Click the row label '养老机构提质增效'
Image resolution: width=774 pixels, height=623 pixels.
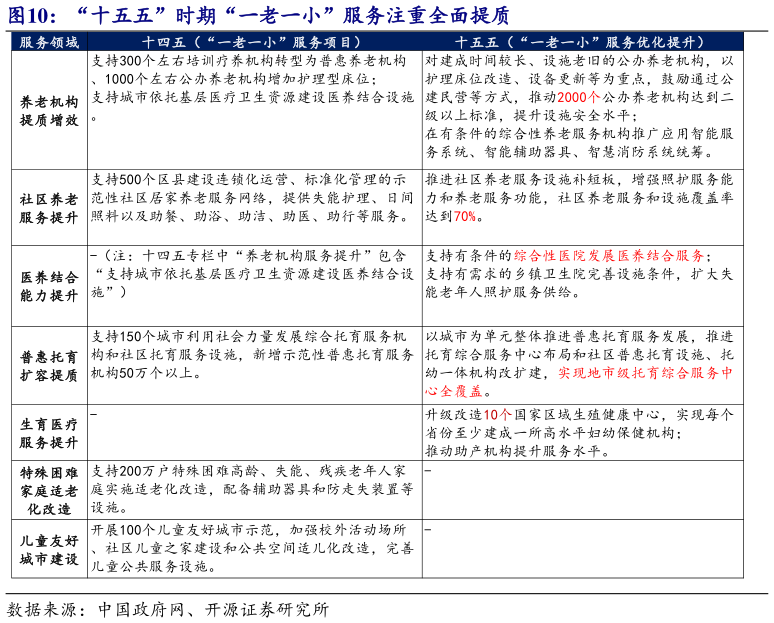click(x=49, y=111)
